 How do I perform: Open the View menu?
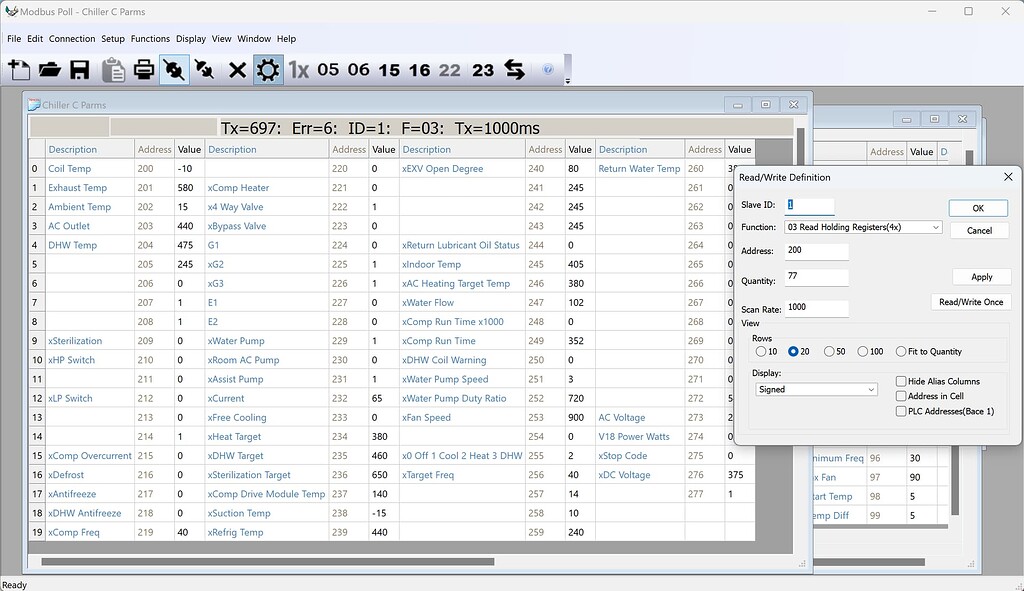coord(221,39)
